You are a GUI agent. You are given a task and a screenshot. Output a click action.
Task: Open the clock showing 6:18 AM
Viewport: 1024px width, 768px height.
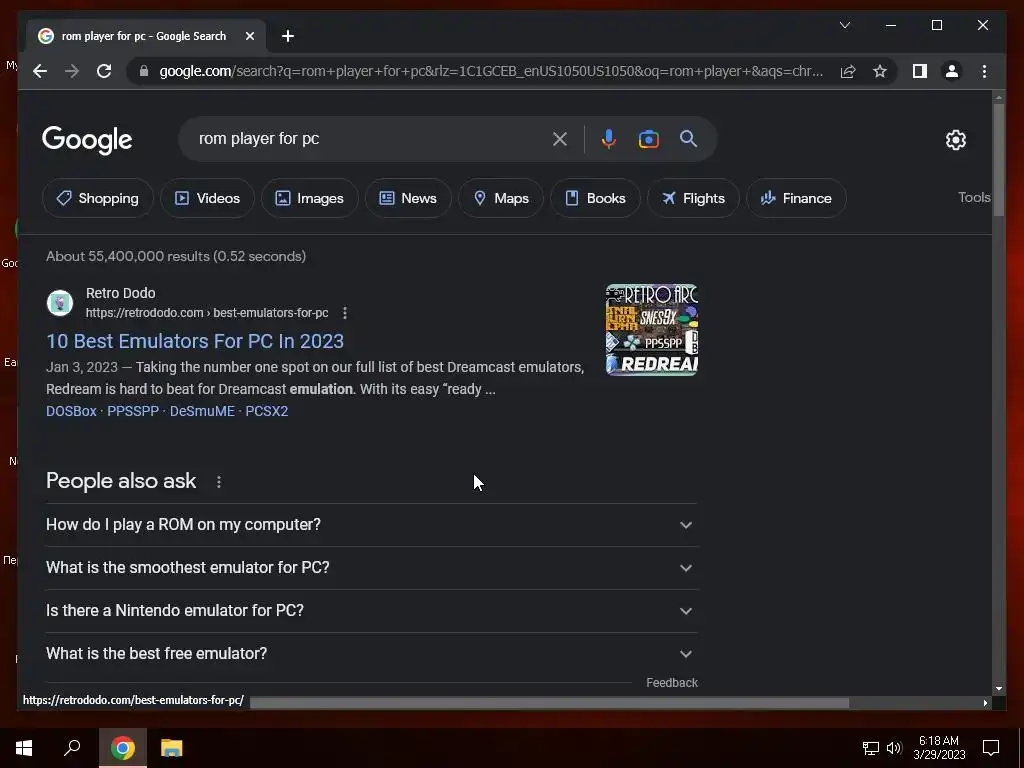coord(939,748)
